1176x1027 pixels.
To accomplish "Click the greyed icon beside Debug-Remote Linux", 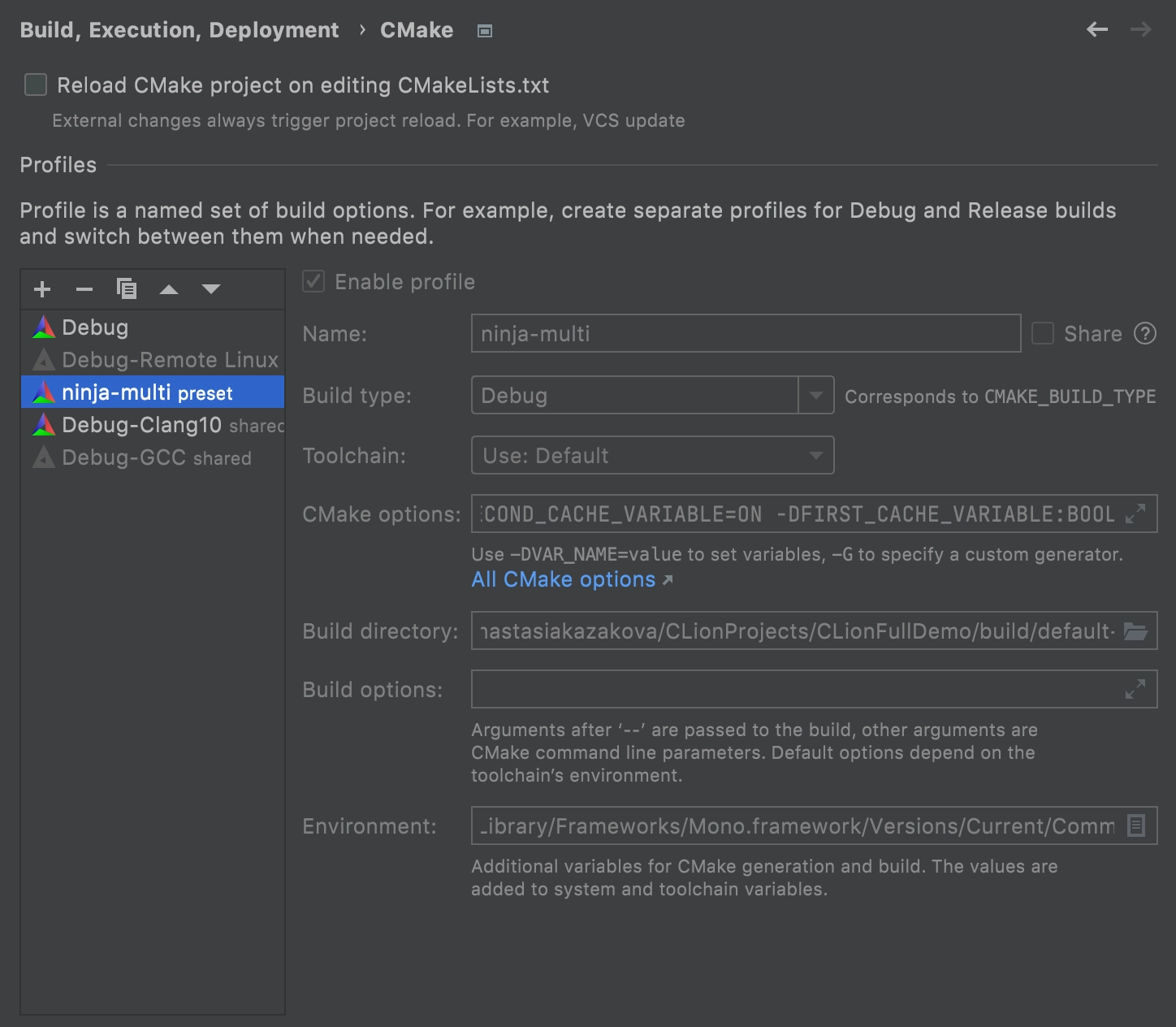I will (44, 360).
